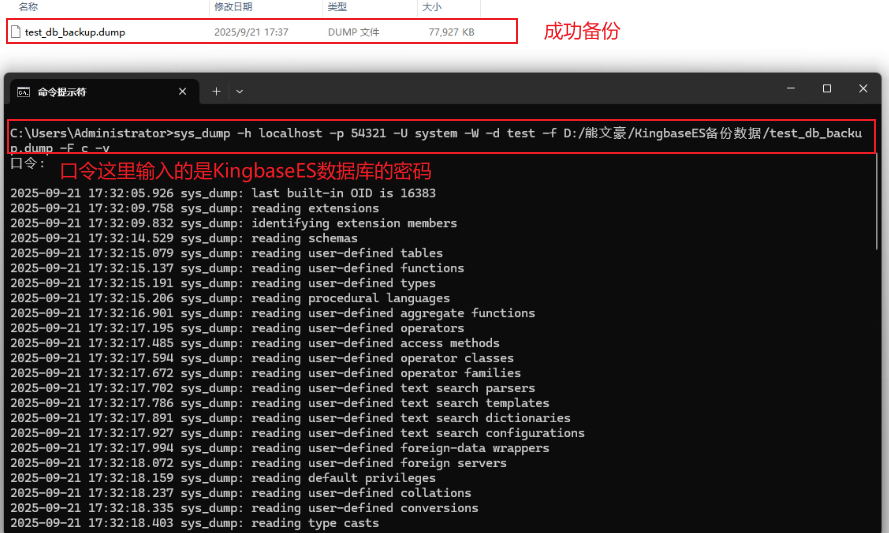Click the 'reading default privileges' line
Viewport: 889px width, 533px height.
(x=223, y=478)
